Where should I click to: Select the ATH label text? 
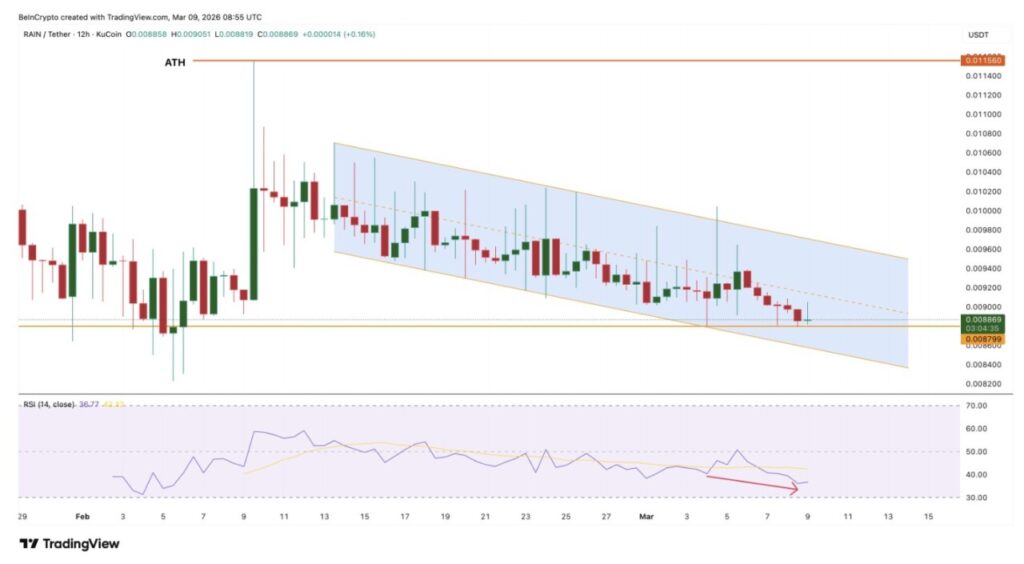(174, 62)
